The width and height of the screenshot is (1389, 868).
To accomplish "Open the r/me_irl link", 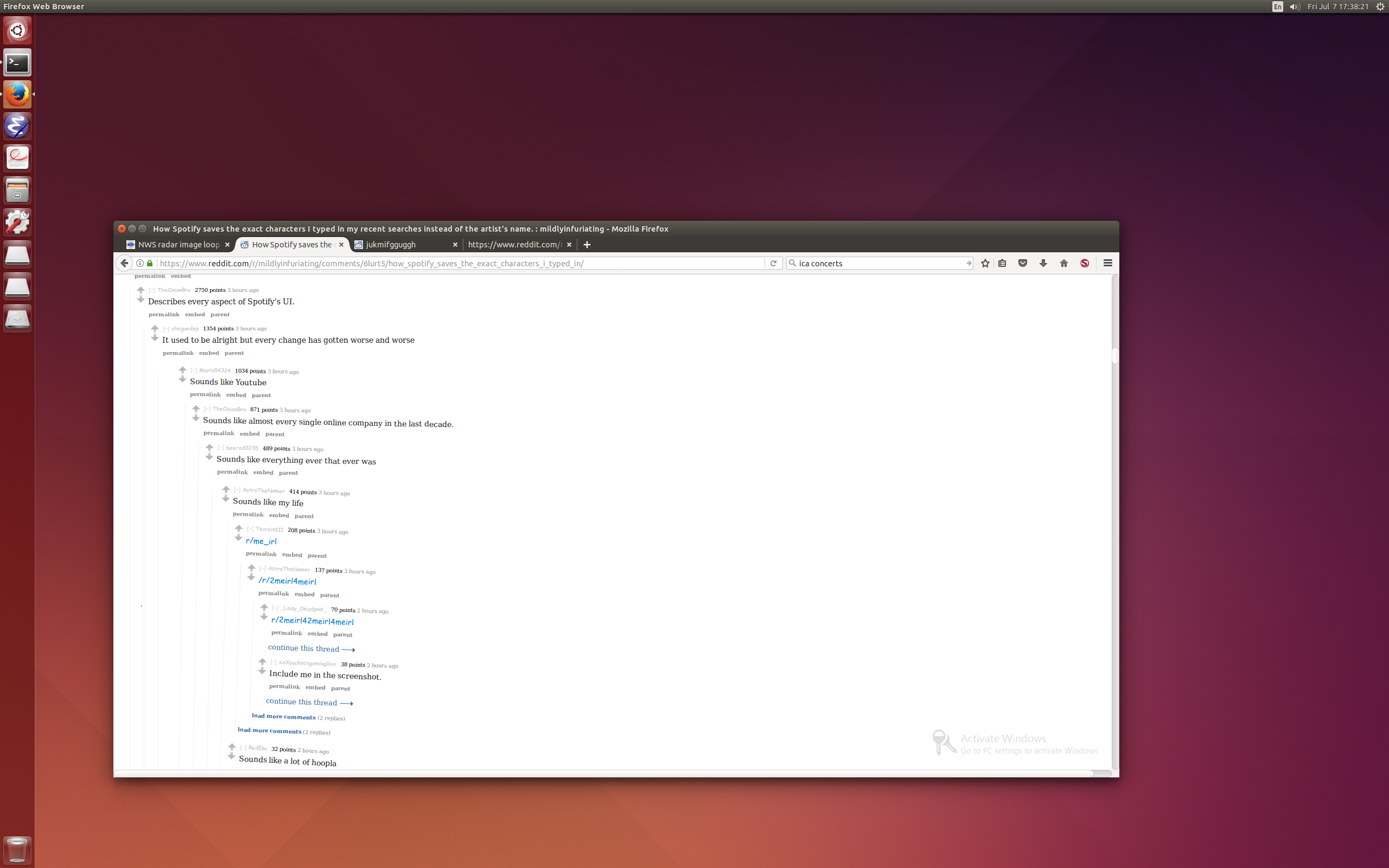I will click(x=261, y=541).
